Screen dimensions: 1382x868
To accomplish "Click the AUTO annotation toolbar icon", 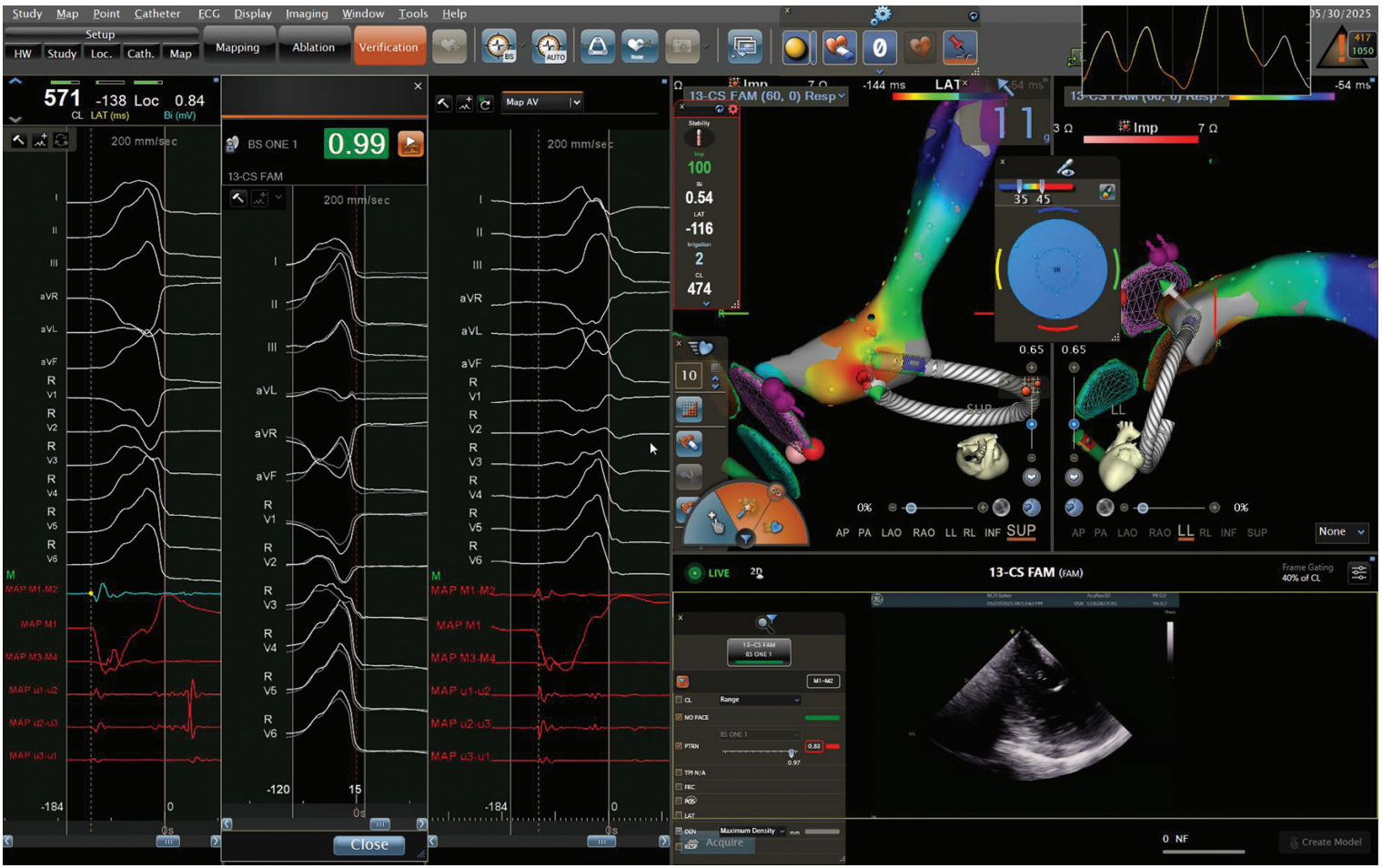I will pos(550,46).
